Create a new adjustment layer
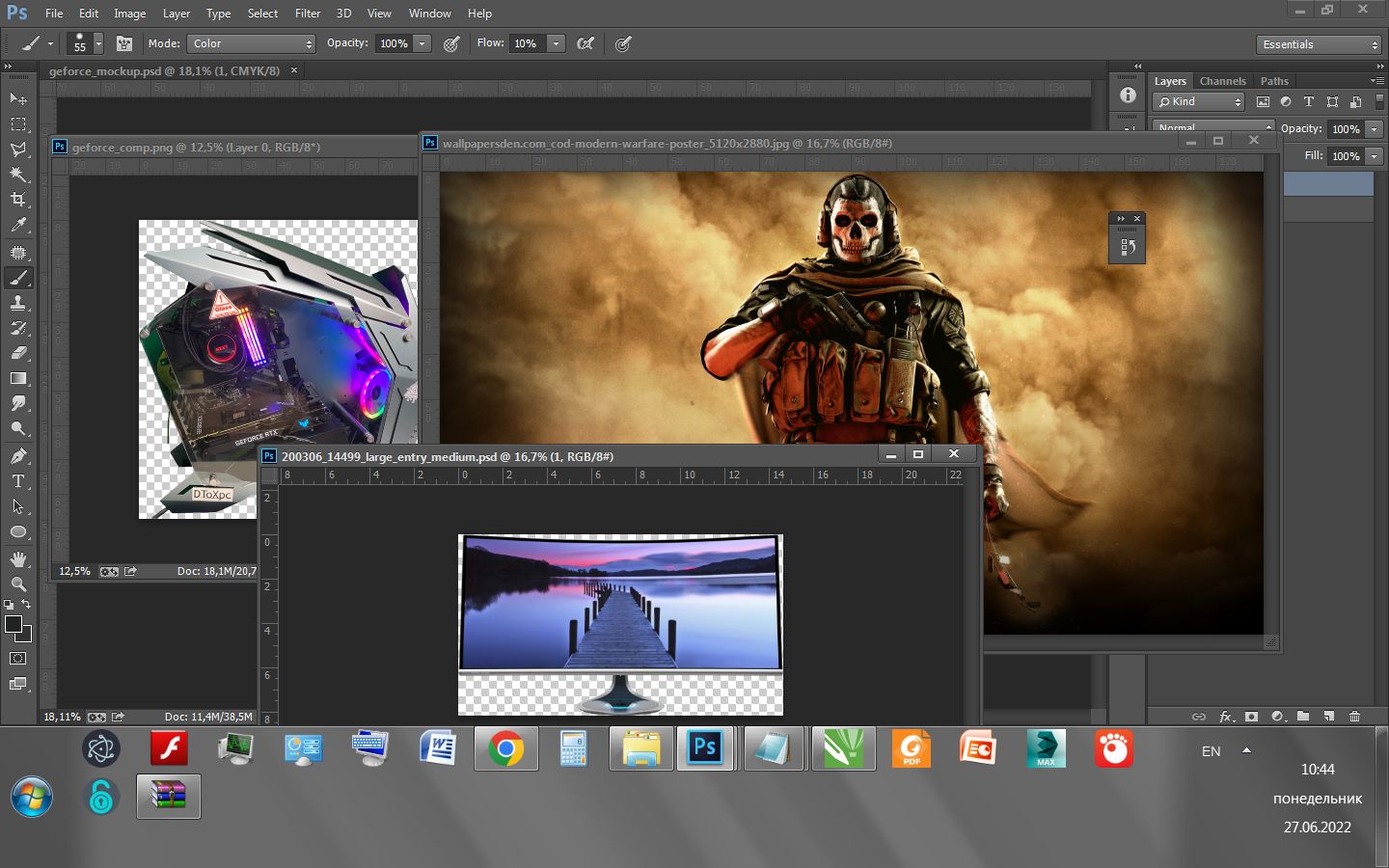This screenshot has width=1389, height=868. [1278, 717]
